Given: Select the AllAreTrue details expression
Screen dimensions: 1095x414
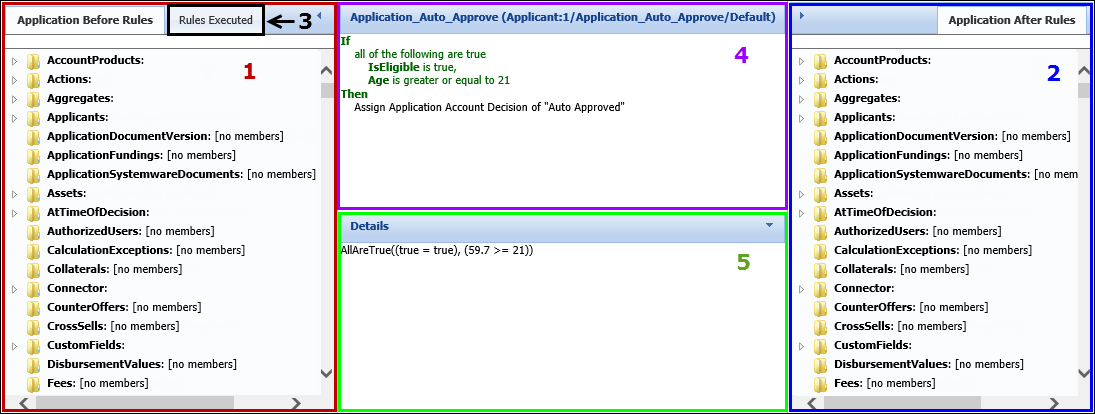Looking at the screenshot, I should point(437,250).
